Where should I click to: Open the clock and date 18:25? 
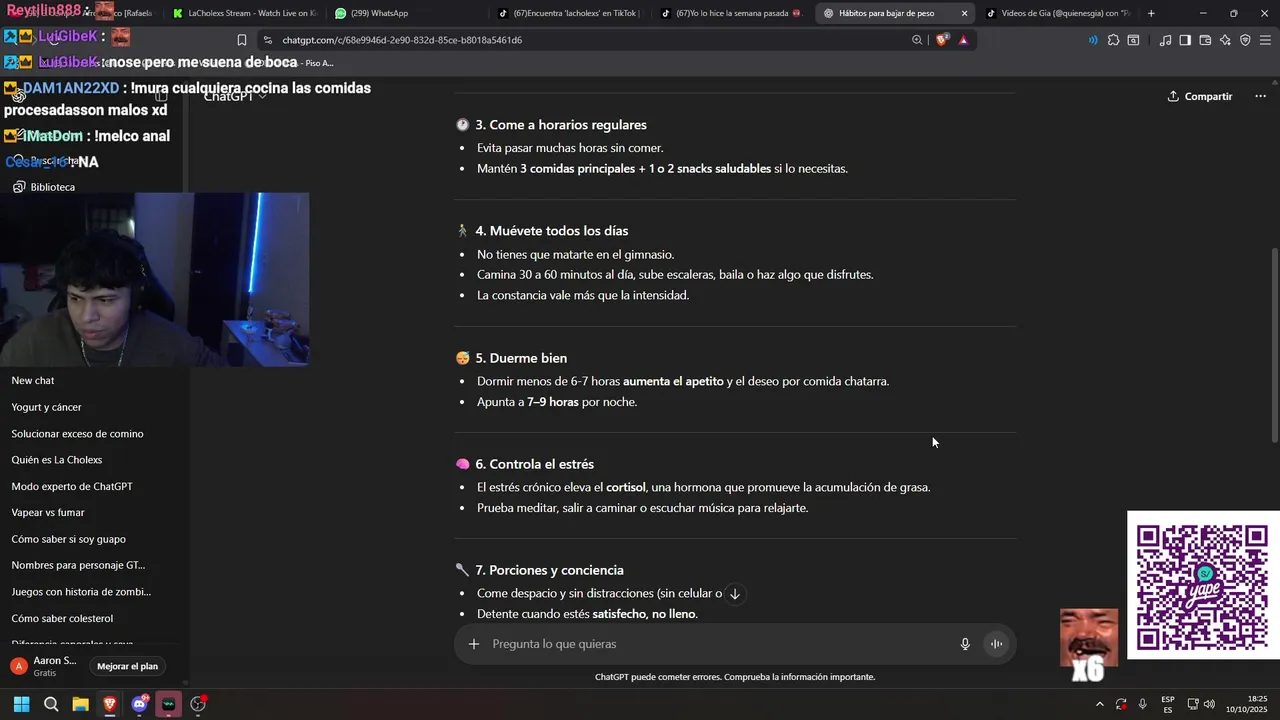click(x=1248, y=704)
